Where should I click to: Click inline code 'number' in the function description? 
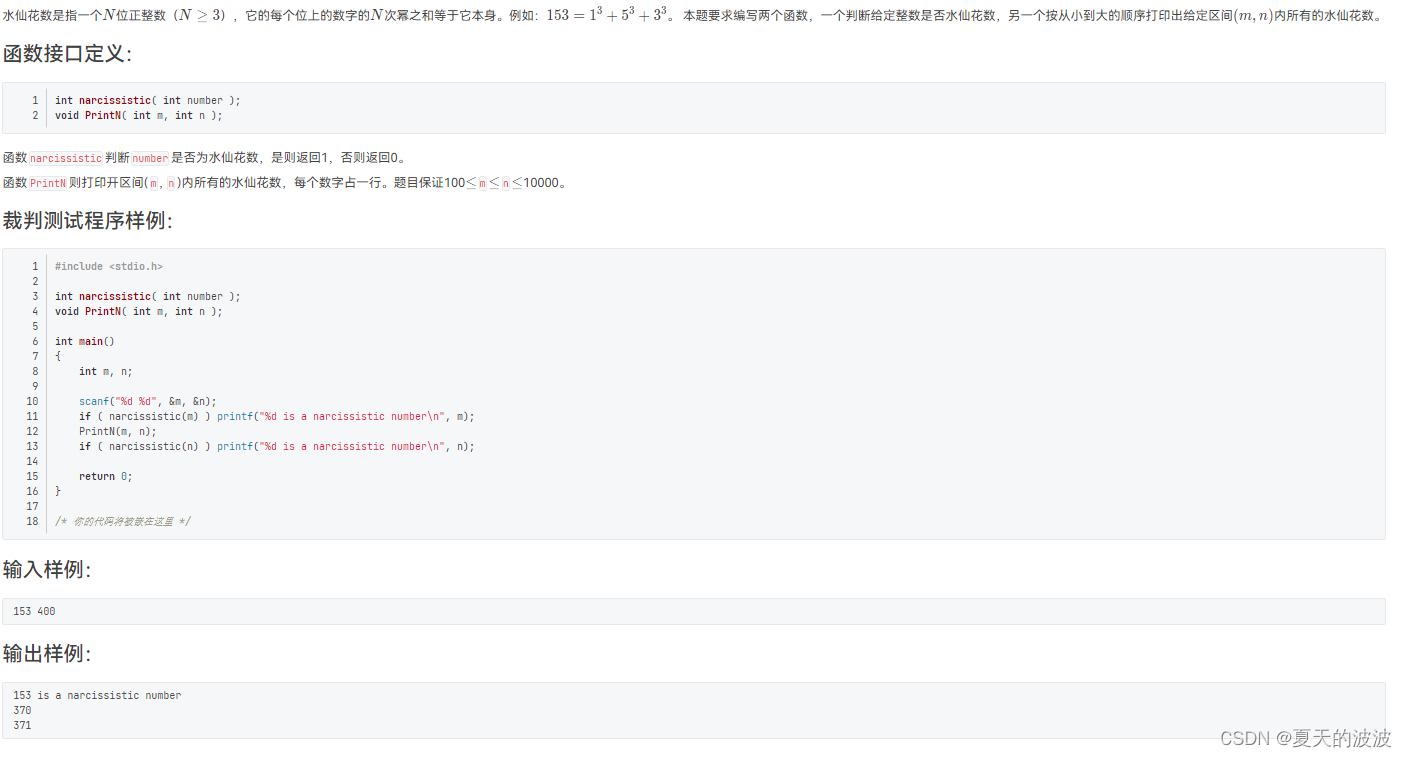click(150, 158)
